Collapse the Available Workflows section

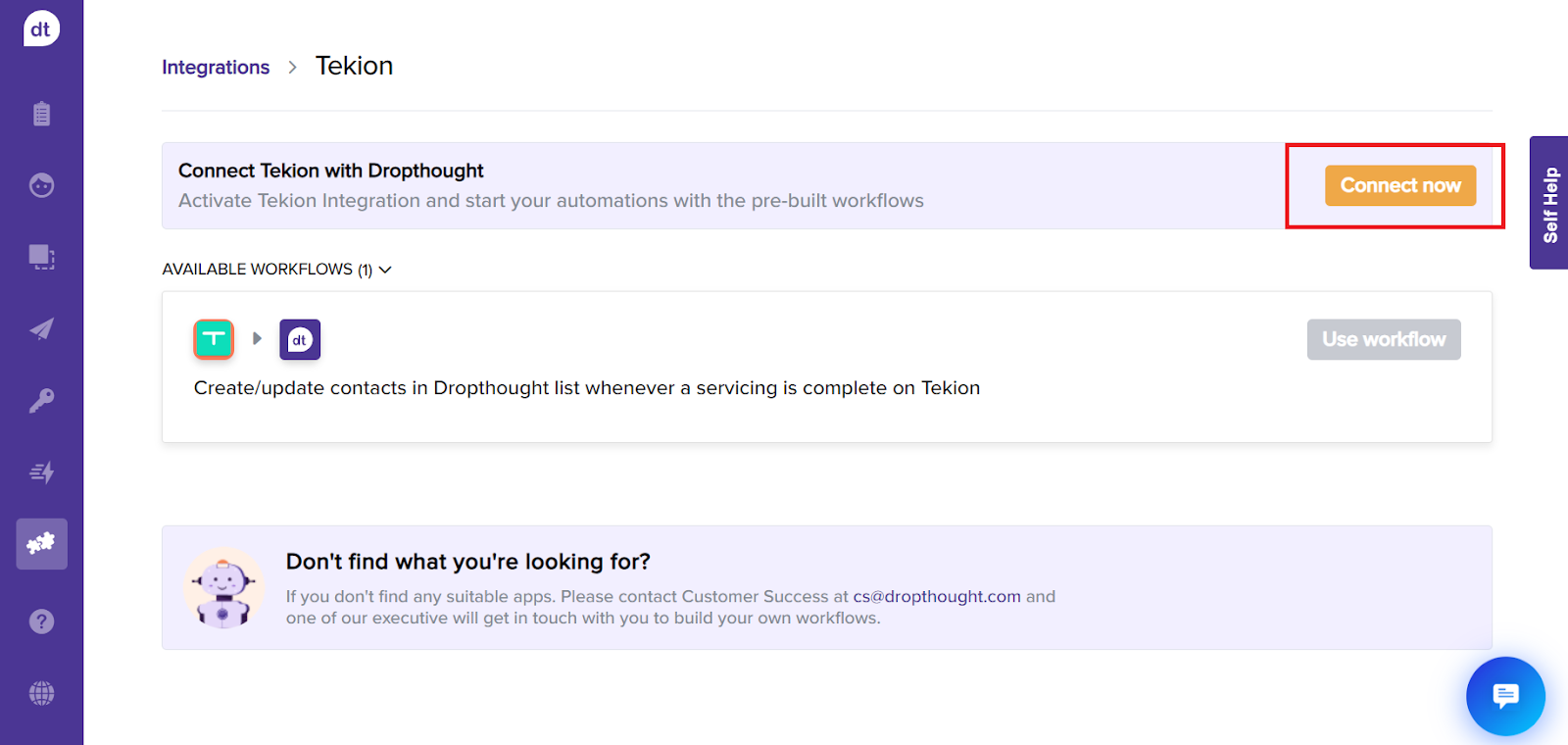point(385,270)
